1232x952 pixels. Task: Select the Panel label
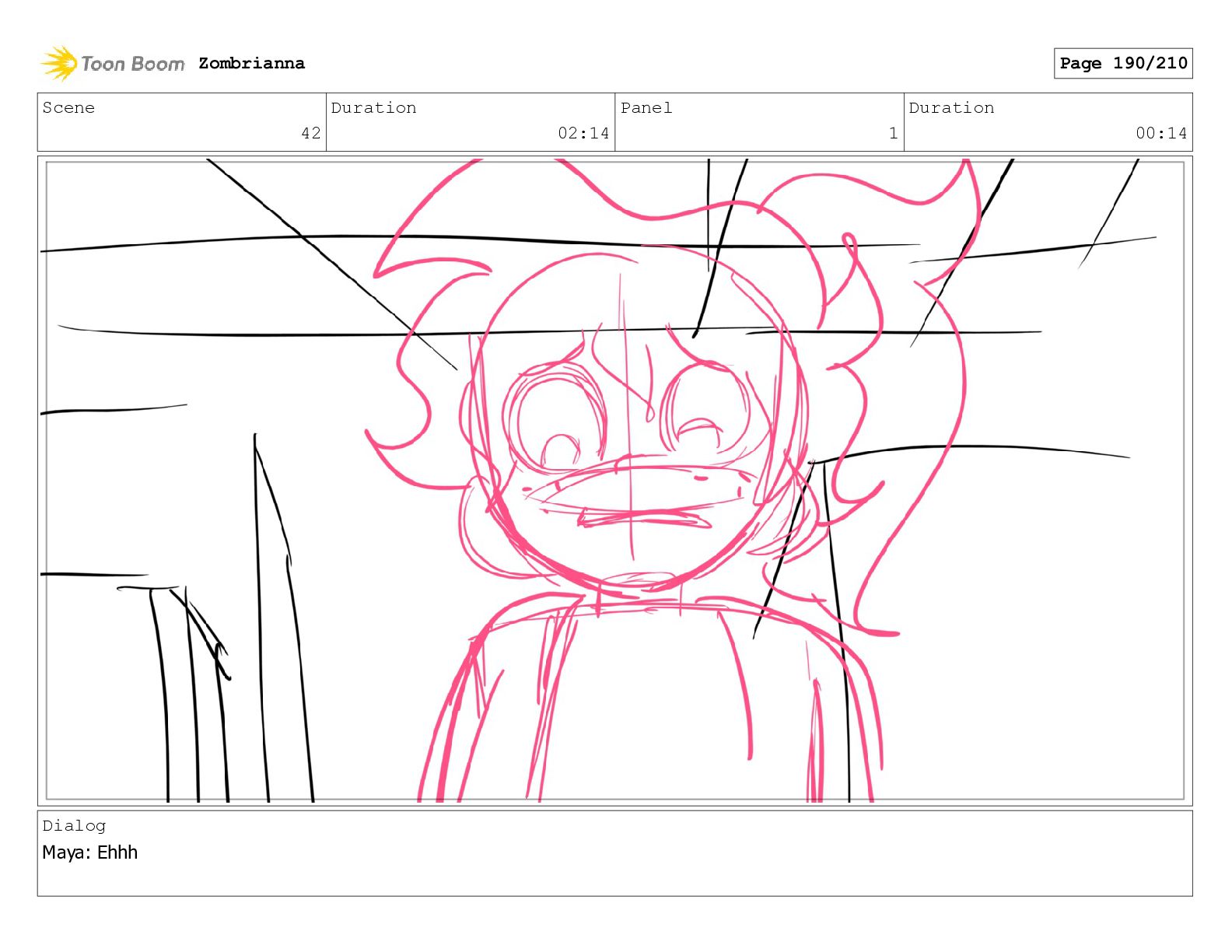click(646, 107)
